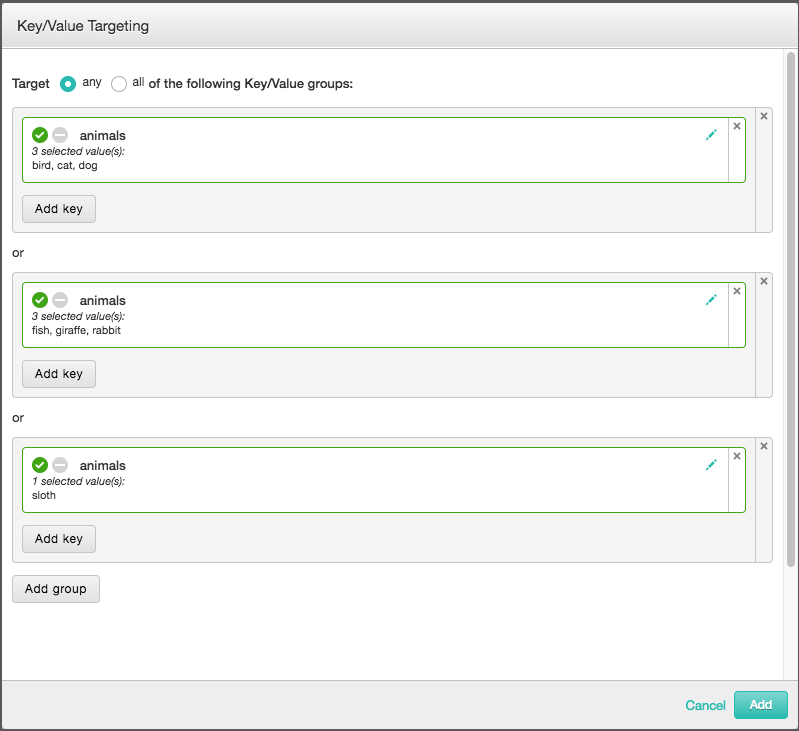The width and height of the screenshot is (799, 731).
Task: Select the 'any' target radio button
Action: point(68,84)
